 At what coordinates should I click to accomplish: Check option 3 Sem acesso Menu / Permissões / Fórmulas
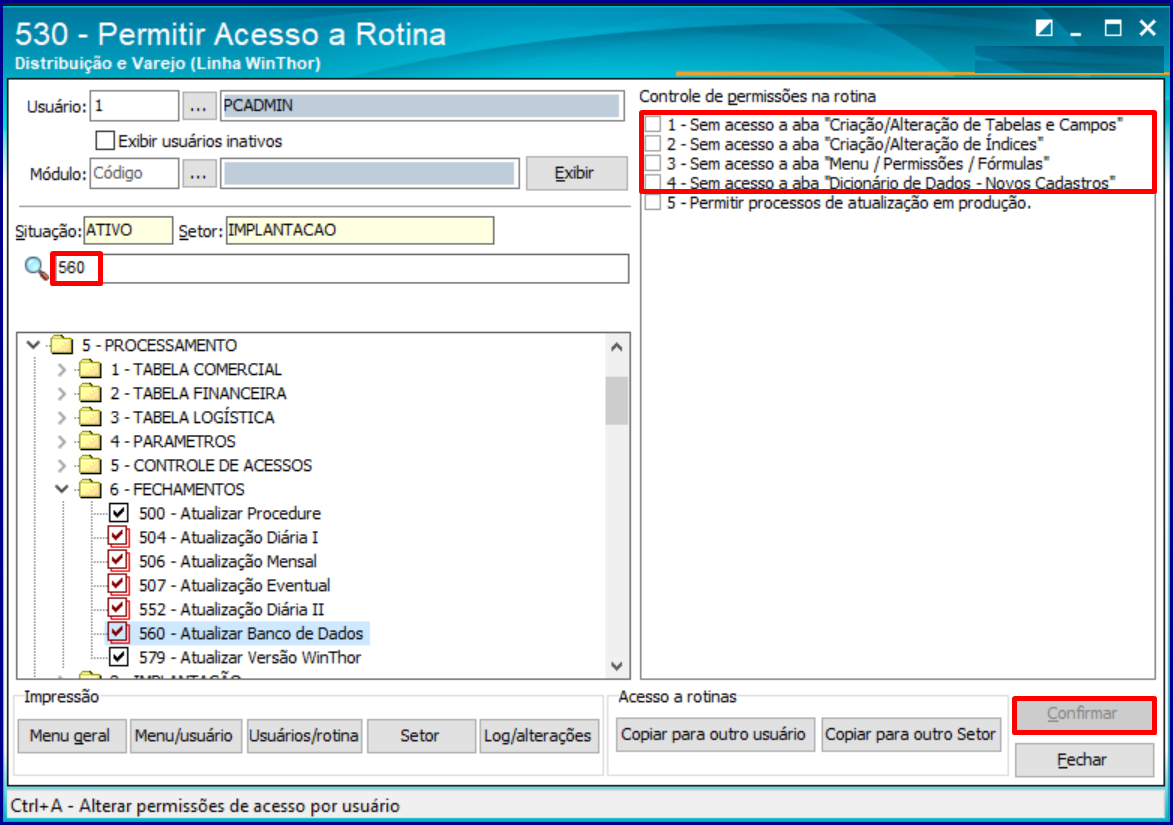(653, 163)
